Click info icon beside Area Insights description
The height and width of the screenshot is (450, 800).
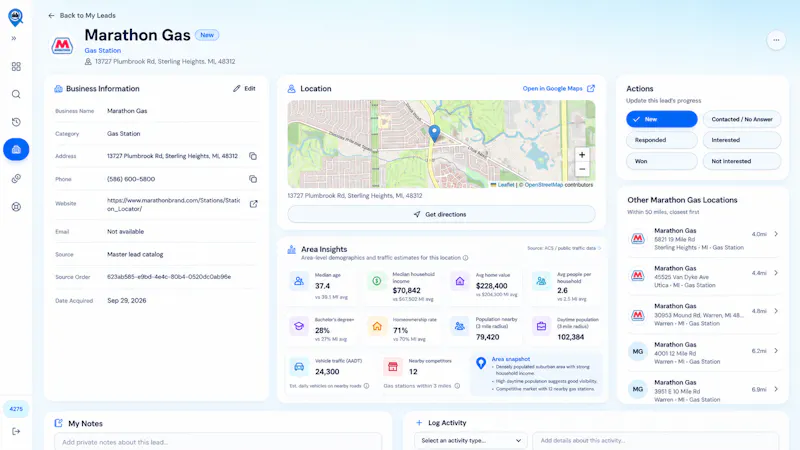coord(465,258)
